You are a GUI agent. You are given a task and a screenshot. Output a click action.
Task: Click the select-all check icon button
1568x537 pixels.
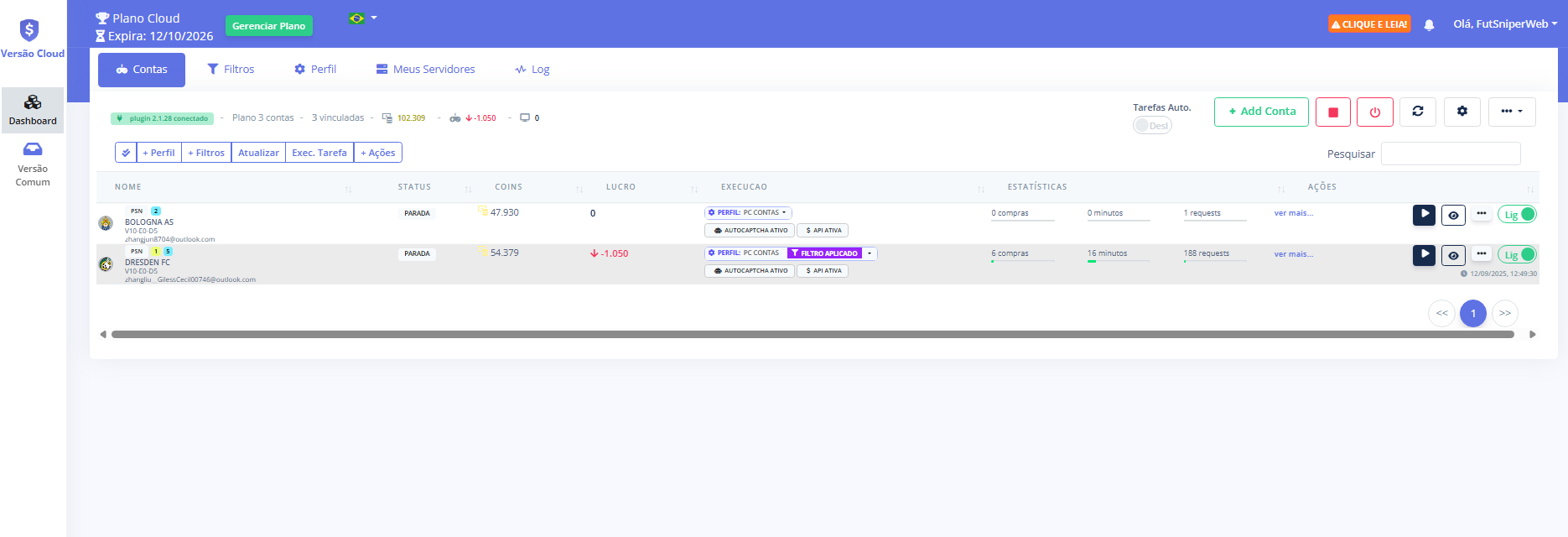pyautogui.click(x=126, y=153)
